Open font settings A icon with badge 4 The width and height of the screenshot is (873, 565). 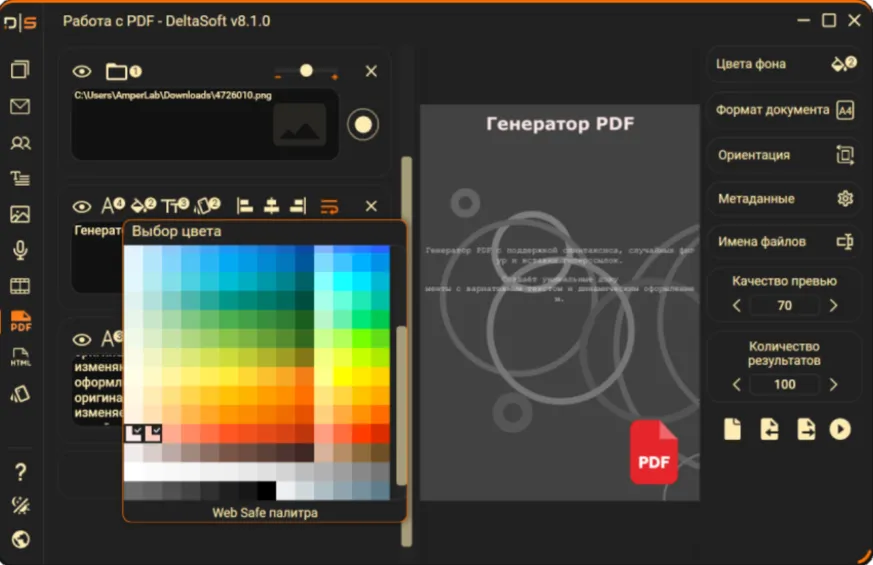click(113, 205)
